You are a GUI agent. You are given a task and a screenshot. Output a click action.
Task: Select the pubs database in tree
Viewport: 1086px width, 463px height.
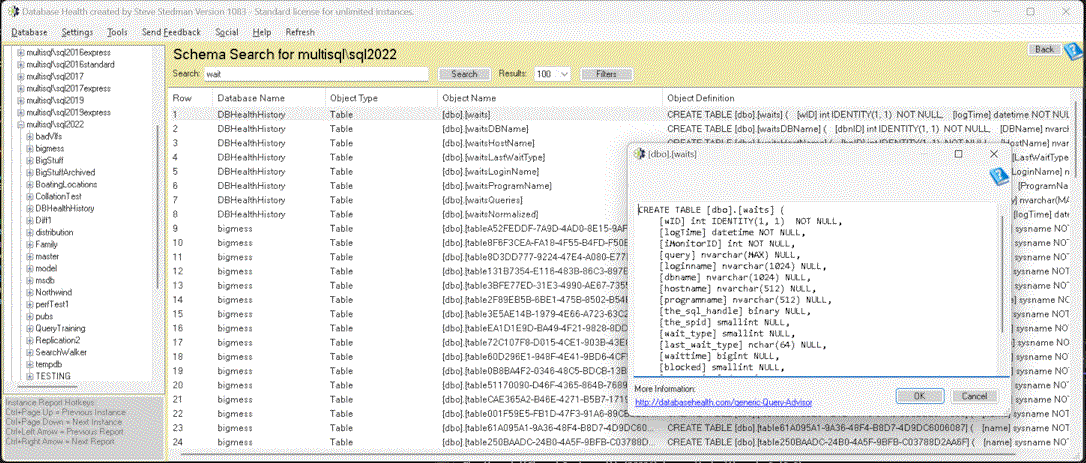pos(44,315)
